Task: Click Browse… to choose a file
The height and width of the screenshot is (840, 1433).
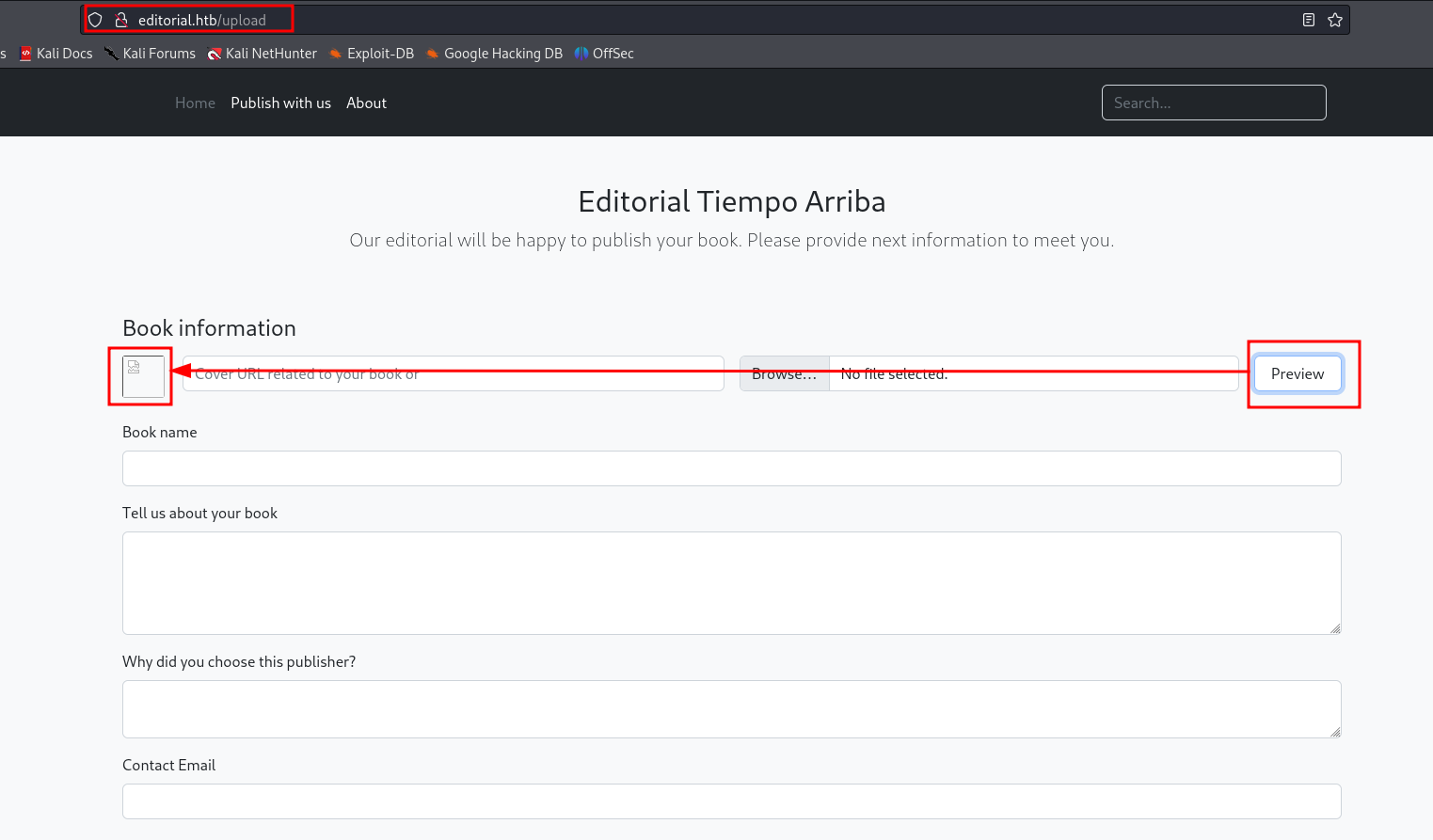Action: point(784,374)
